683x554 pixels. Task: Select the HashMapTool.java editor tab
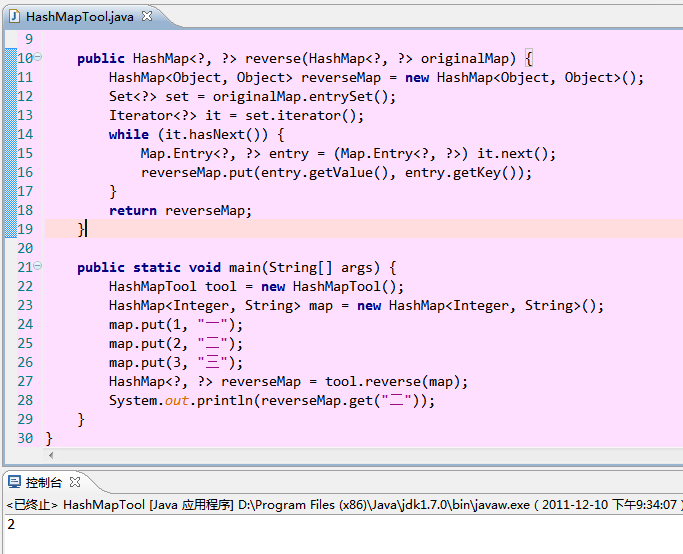tap(80, 17)
